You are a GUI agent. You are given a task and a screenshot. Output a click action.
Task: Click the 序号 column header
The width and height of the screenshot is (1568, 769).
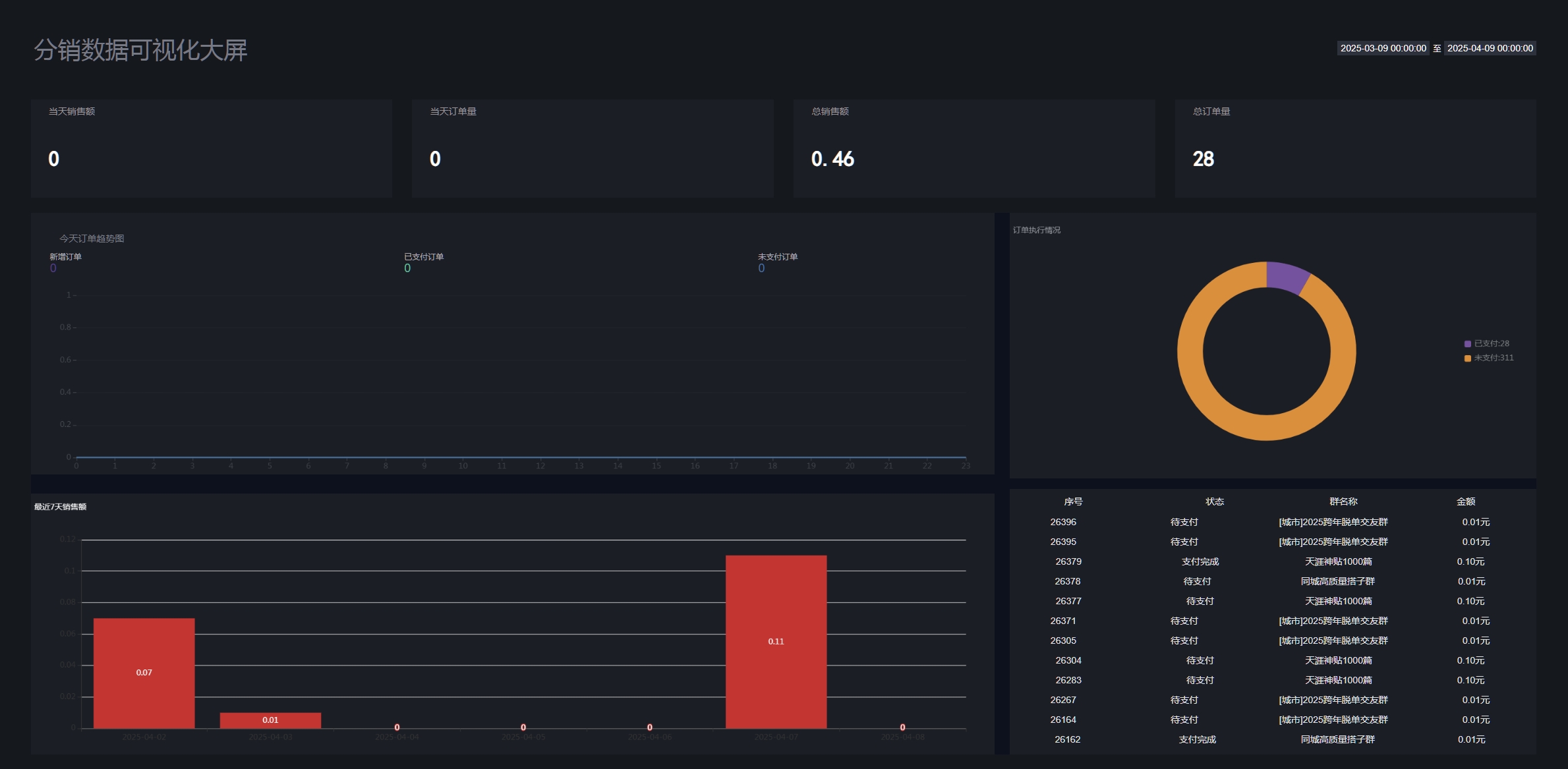pyautogui.click(x=1073, y=501)
